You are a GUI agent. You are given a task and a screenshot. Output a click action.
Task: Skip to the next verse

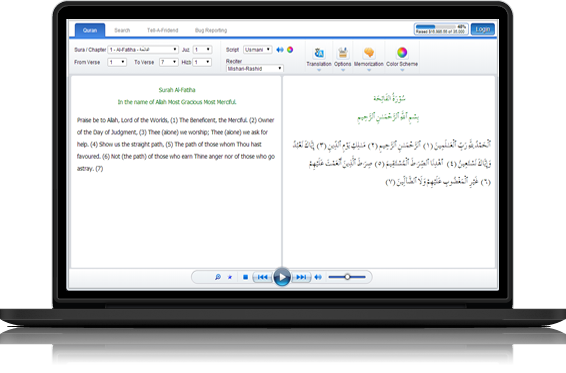pos(301,277)
